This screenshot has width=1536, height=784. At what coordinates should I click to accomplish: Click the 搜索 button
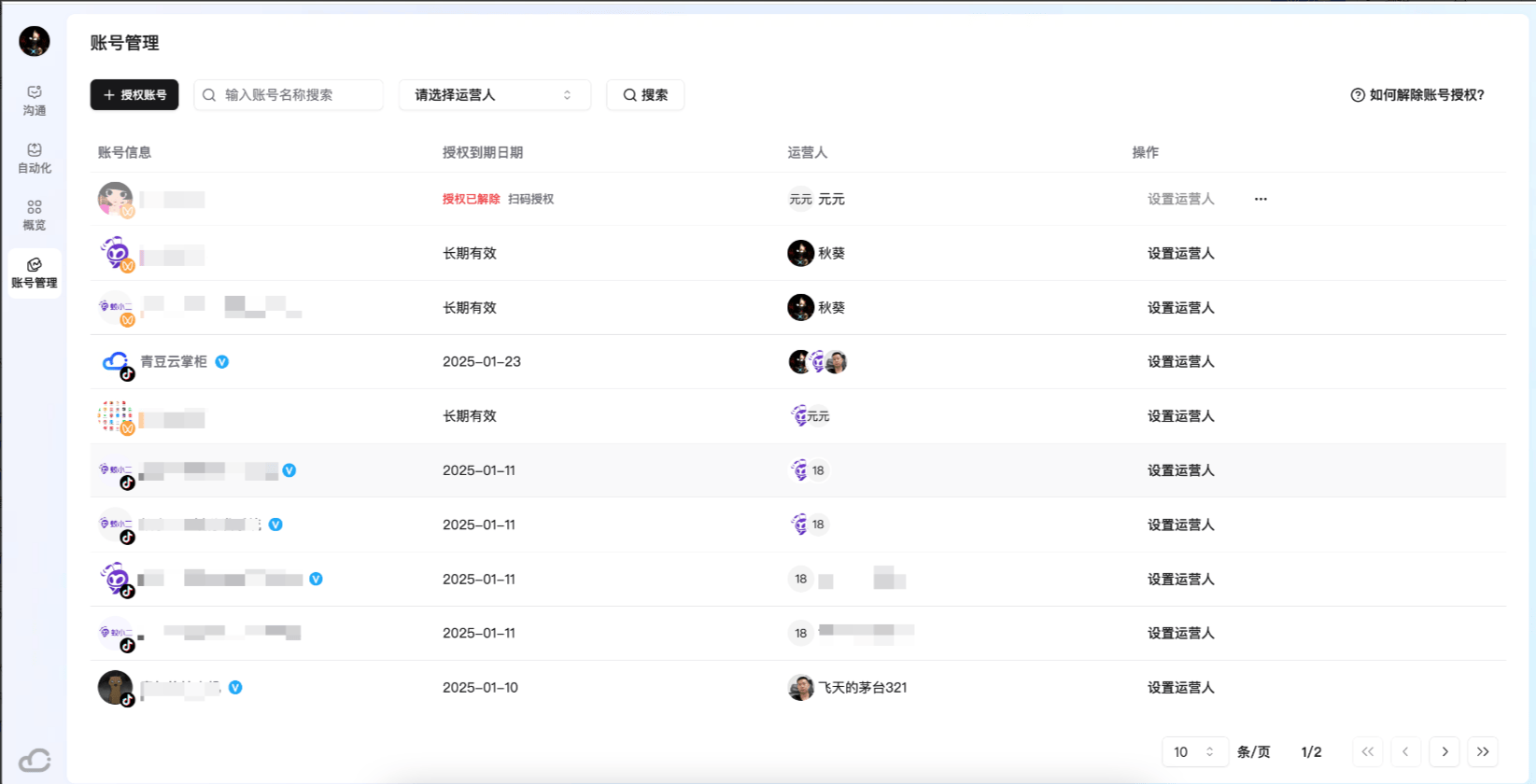[x=645, y=95]
